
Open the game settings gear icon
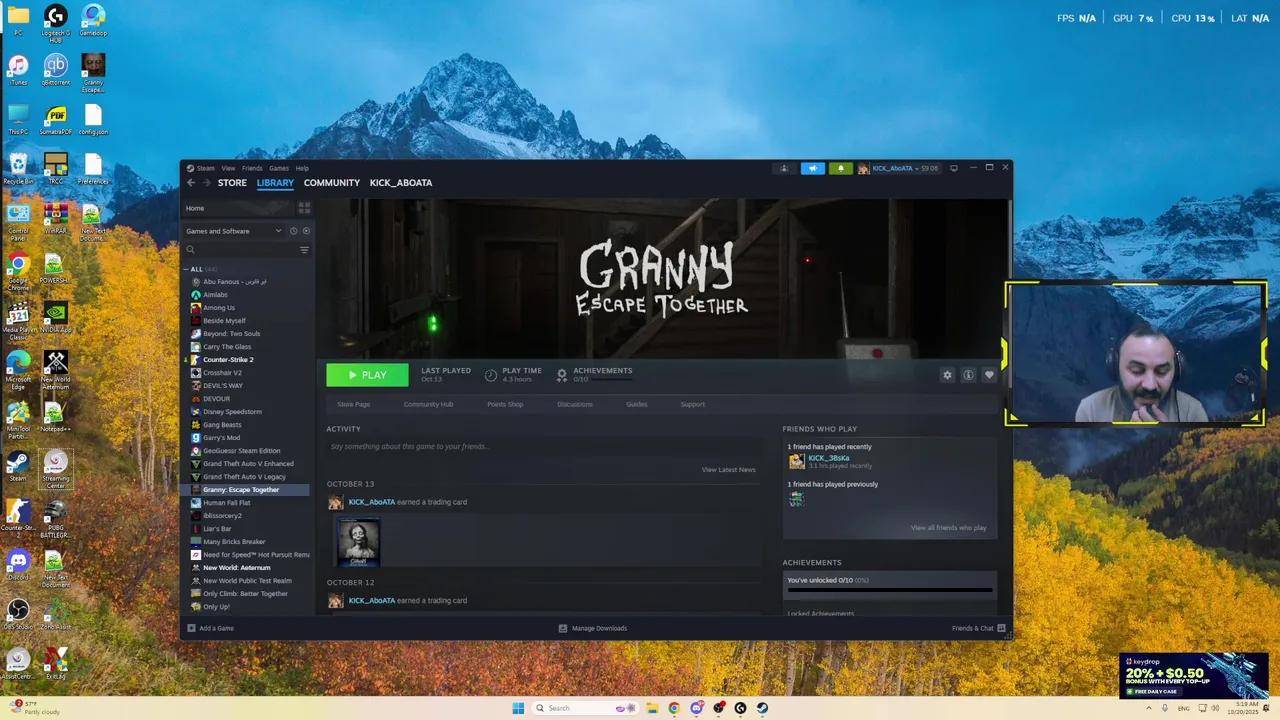947,375
